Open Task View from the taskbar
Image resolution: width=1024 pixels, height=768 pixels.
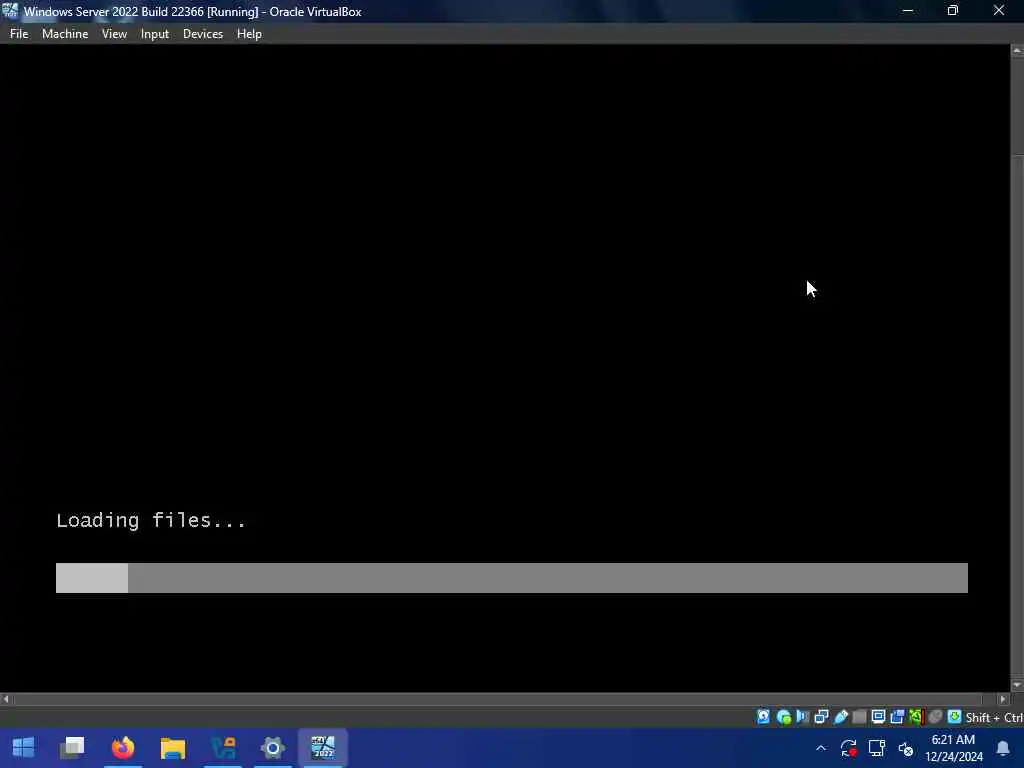click(72, 748)
